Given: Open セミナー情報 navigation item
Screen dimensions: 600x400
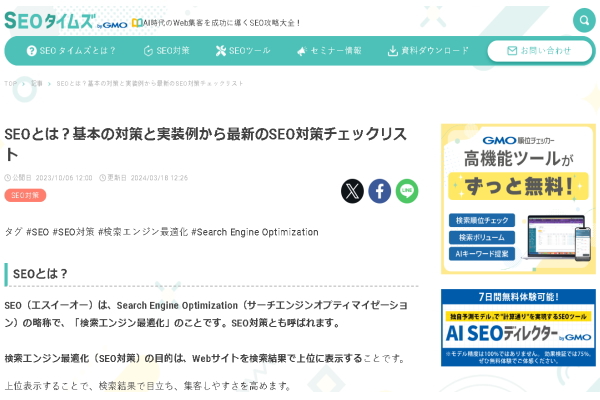Looking at the screenshot, I should [x=329, y=51].
